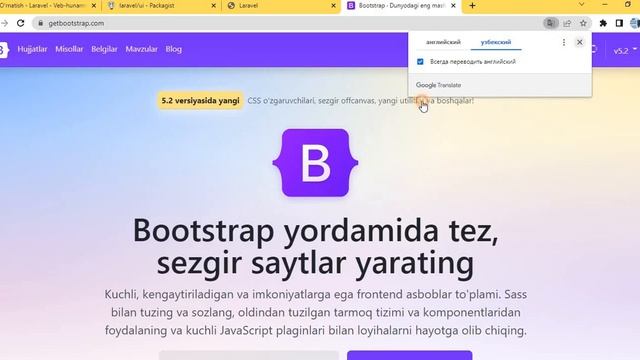Minimize the browser window

point(604,4)
